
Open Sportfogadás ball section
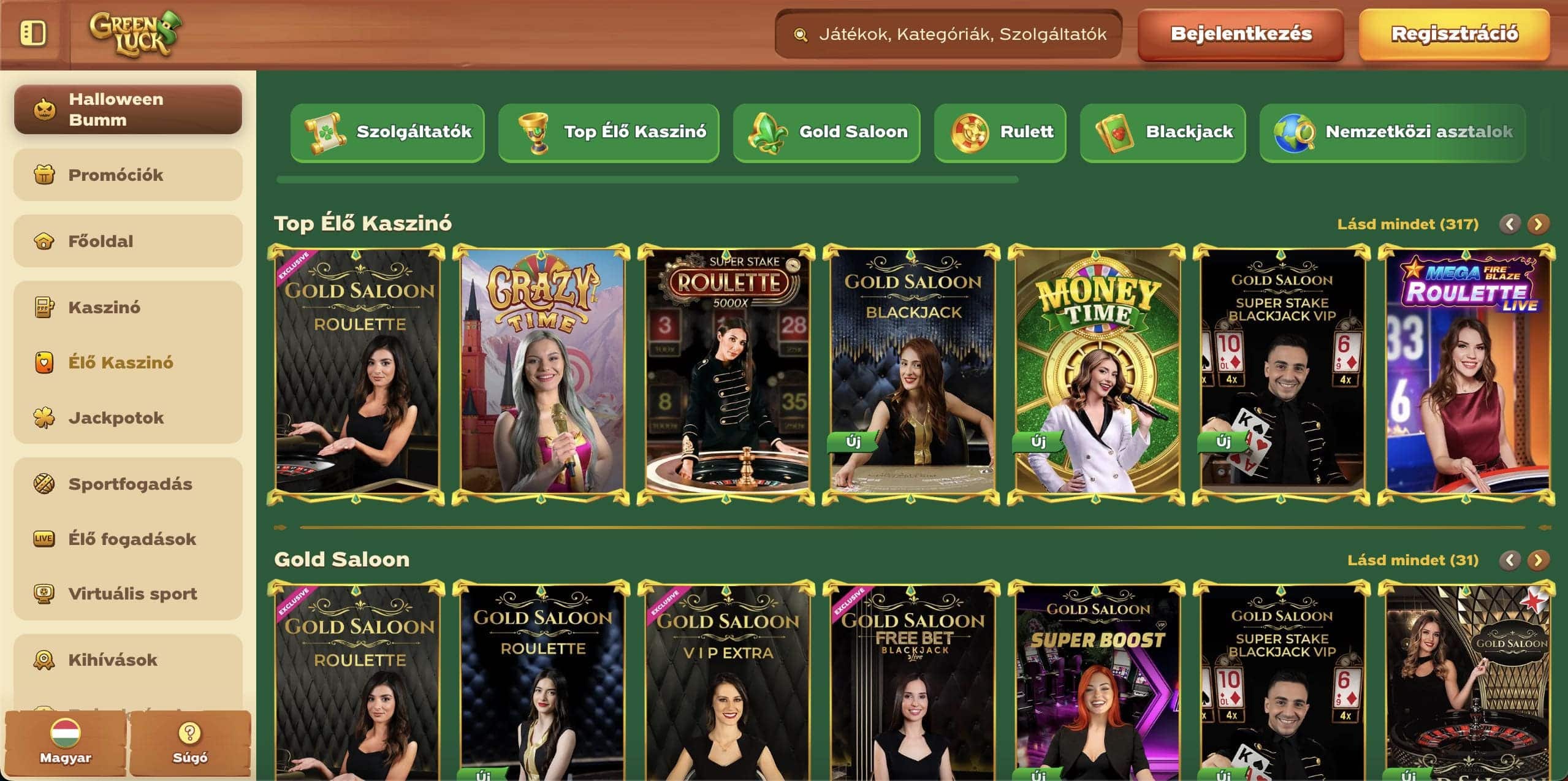tap(128, 484)
